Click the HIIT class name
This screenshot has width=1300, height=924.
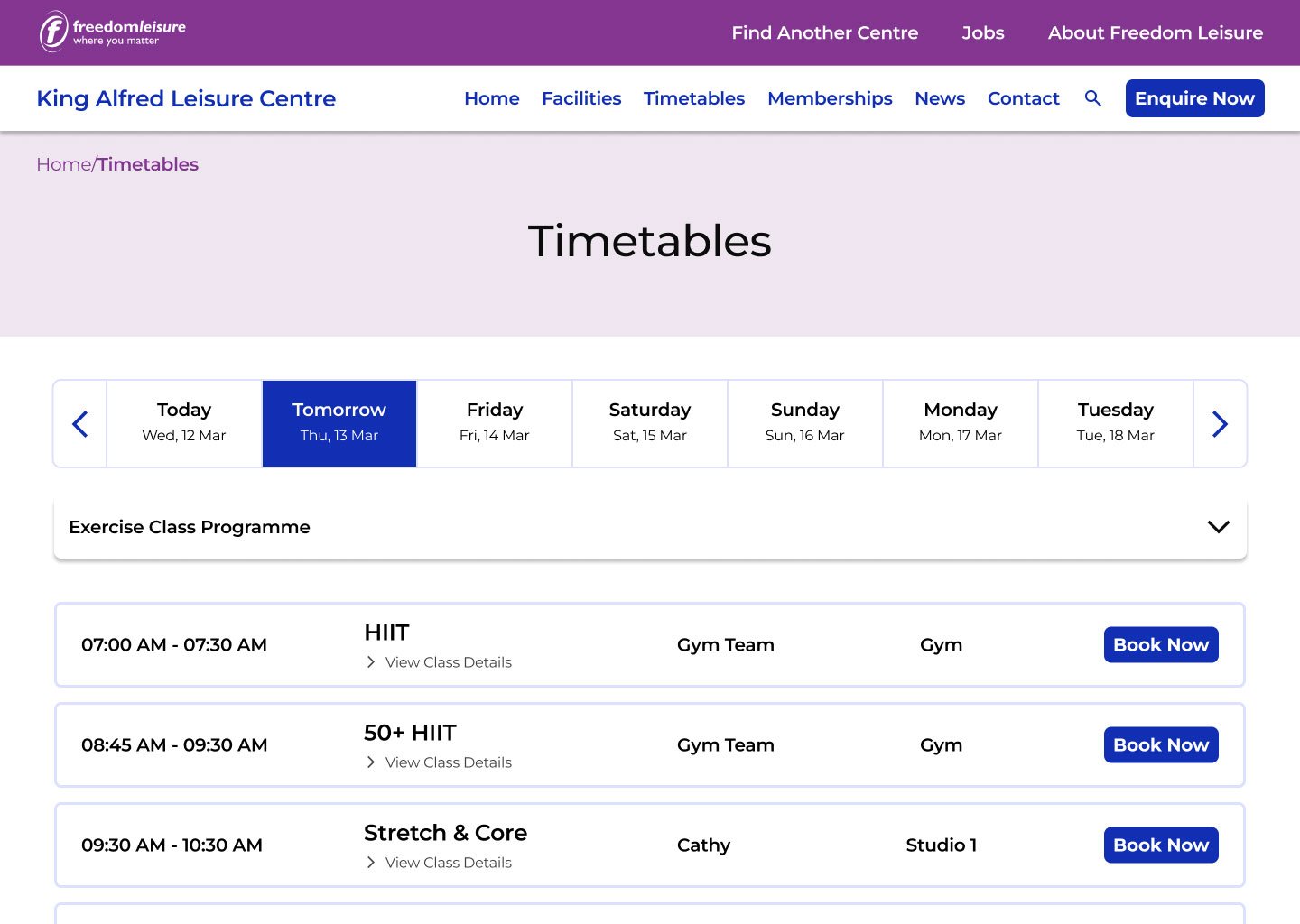pyautogui.click(x=387, y=633)
